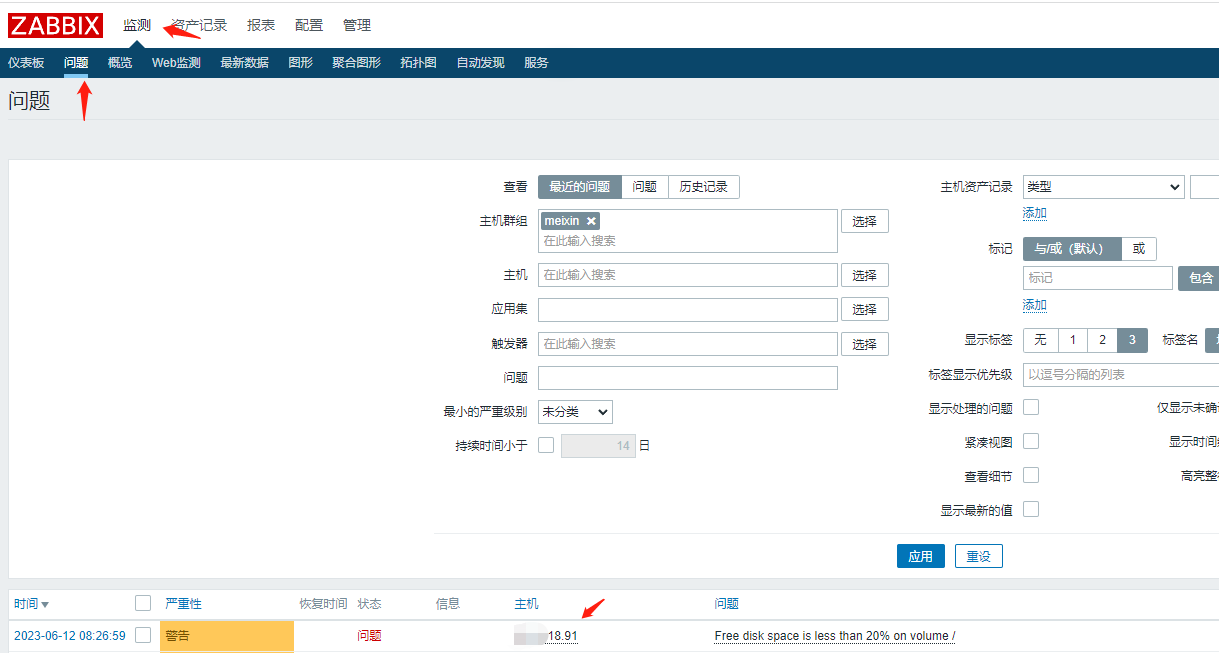The height and width of the screenshot is (653, 1219).
Task: Enable the 显示最新的值 checkbox
Action: pyautogui.click(x=1031, y=509)
